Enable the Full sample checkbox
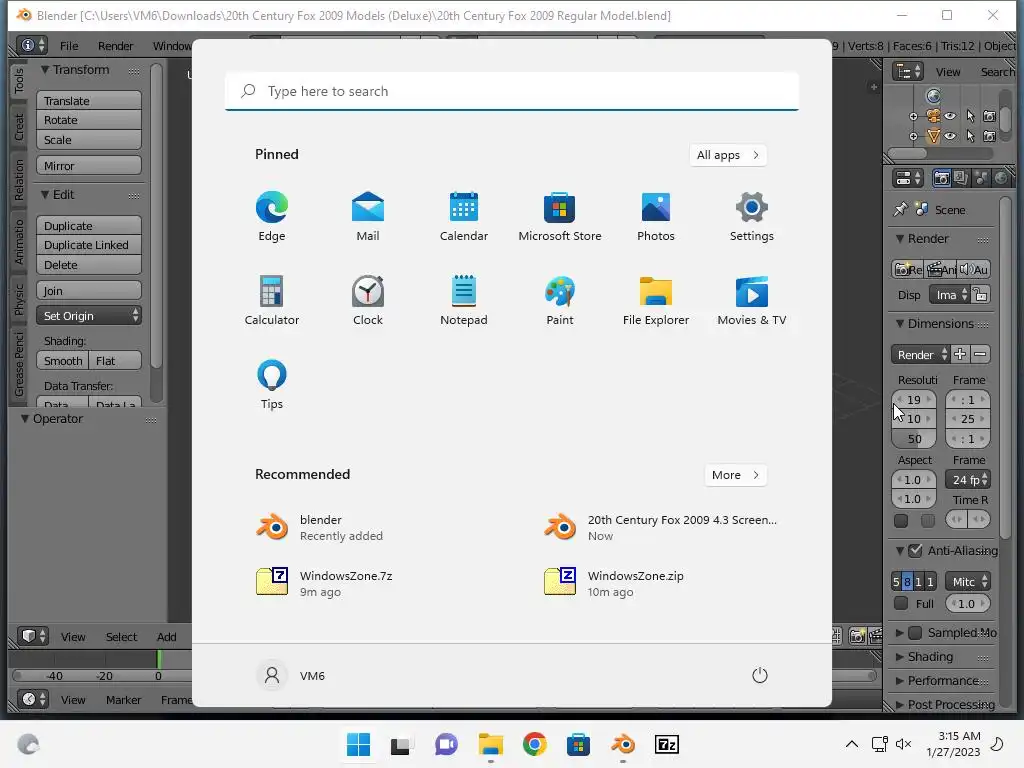 pos(901,603)
